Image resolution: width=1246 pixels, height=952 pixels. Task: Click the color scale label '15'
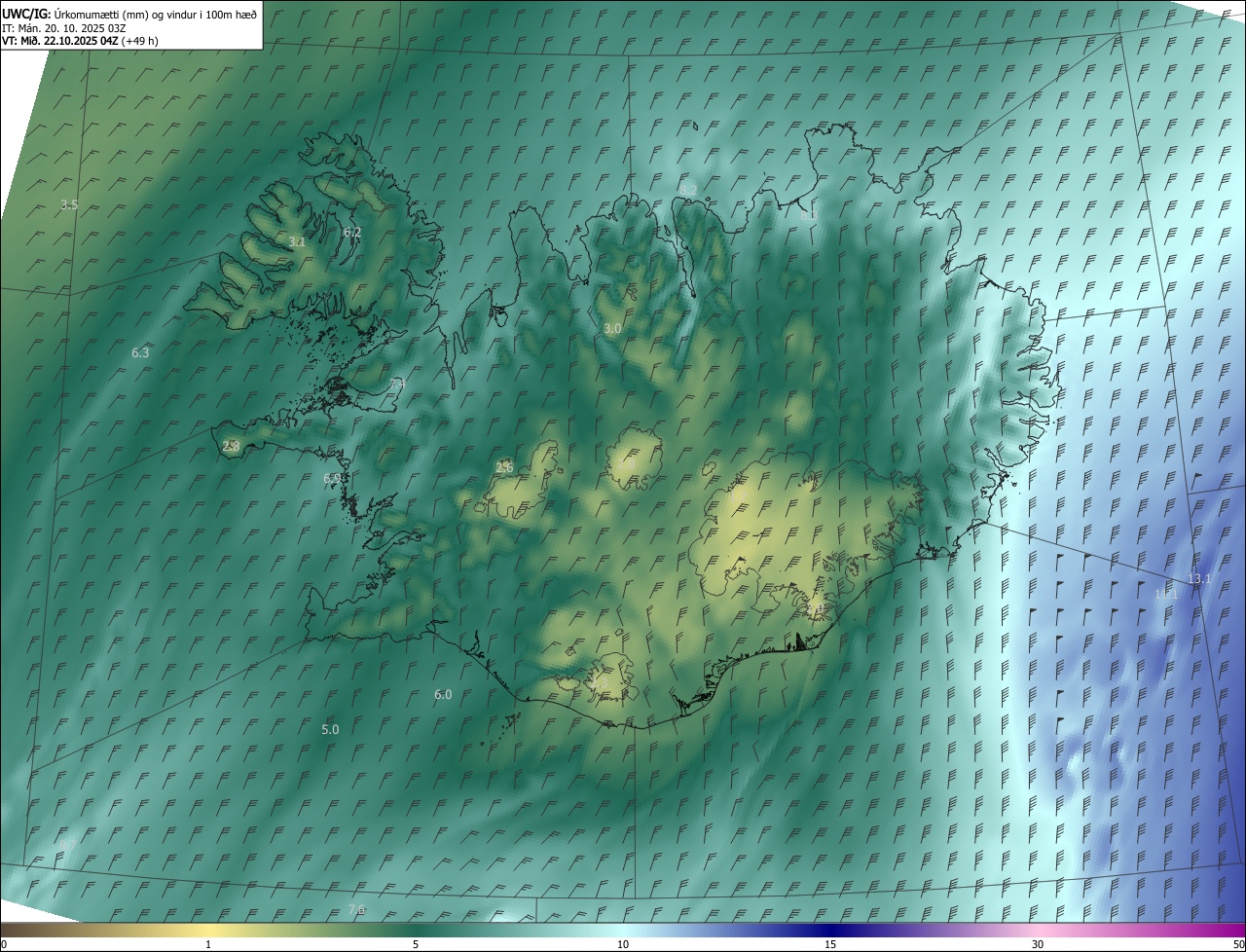tap(830, 944)
